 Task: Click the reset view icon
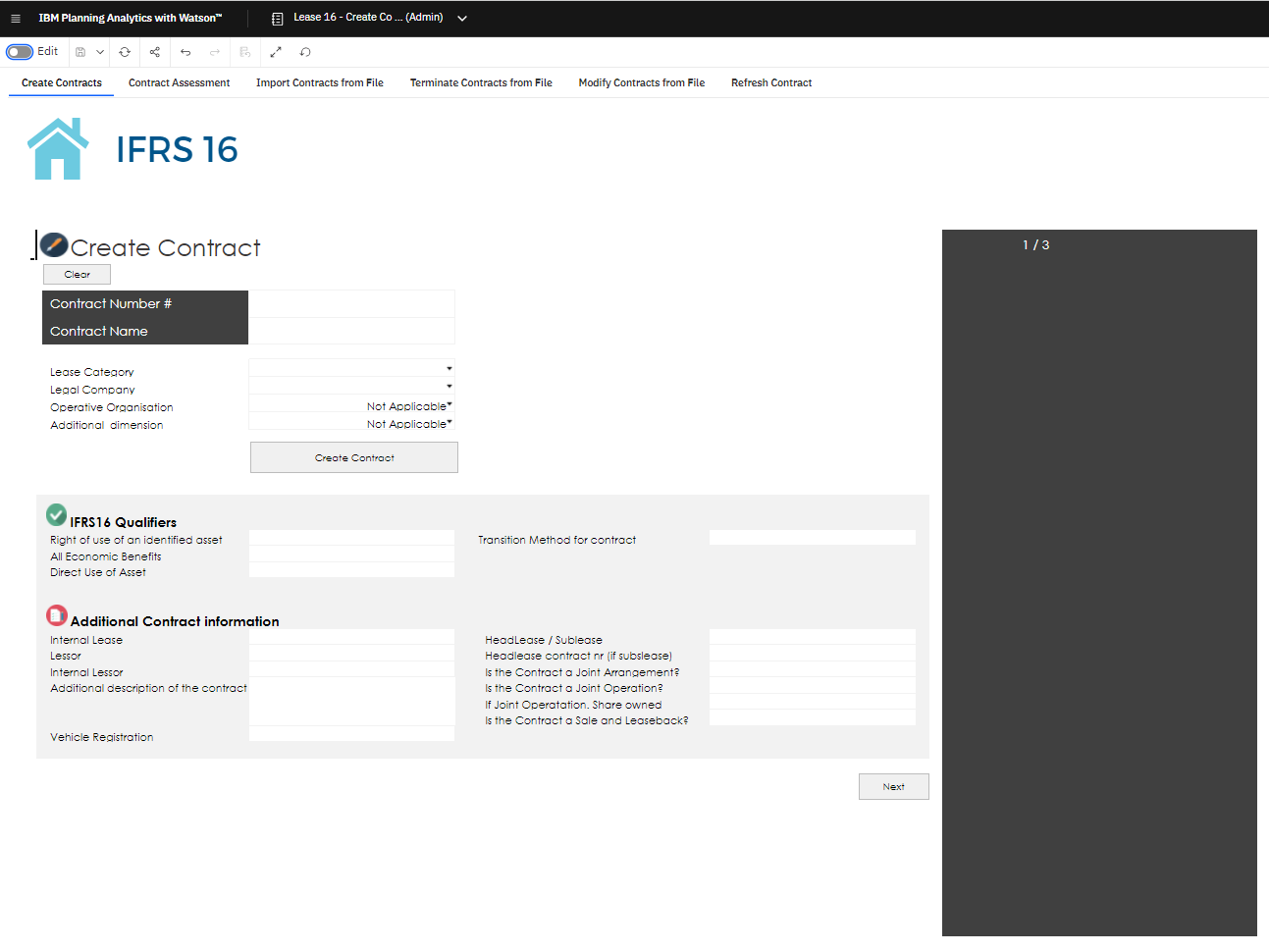coord(305,52)
